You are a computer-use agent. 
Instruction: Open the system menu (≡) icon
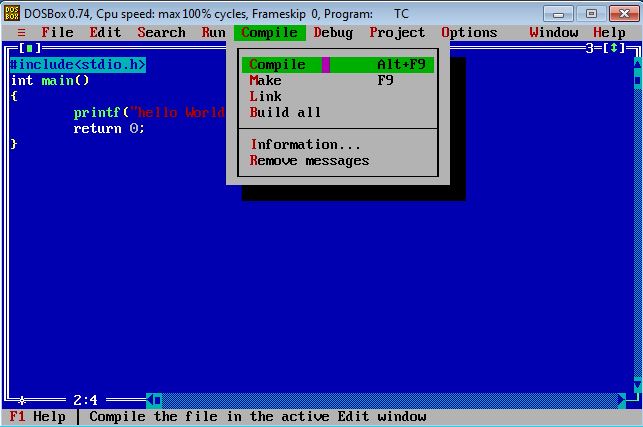pyautogui.click(x=21, y=33)
